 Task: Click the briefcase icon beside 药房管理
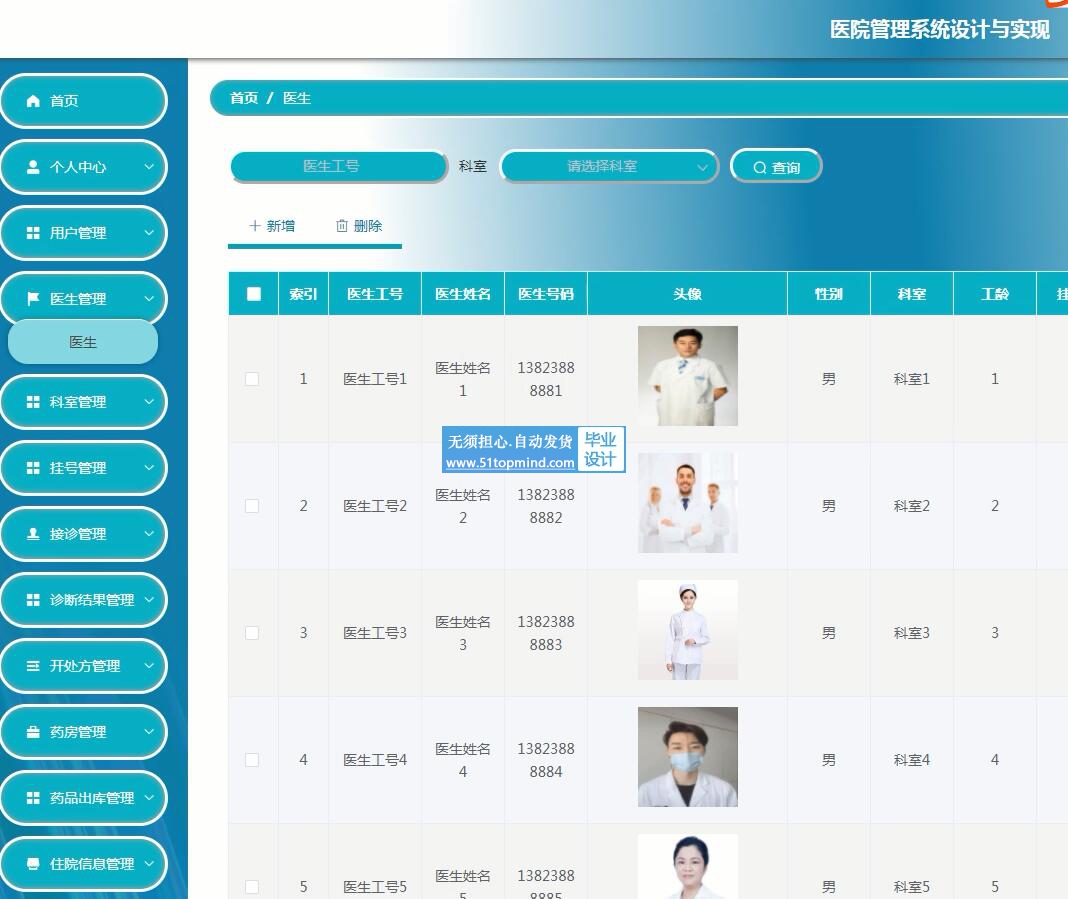(x=33, y=732)
